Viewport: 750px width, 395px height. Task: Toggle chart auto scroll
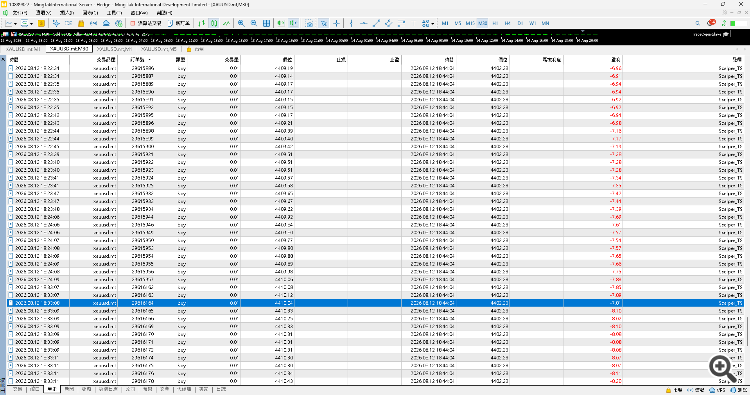[281, 23]
